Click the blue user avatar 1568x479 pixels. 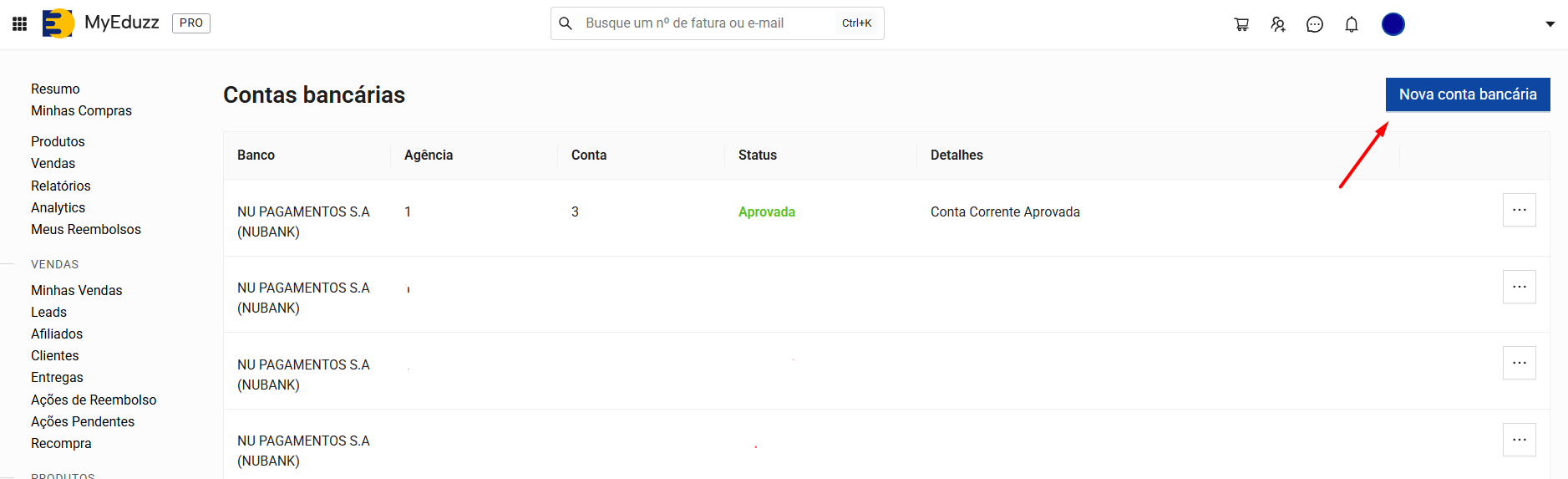click(x=1393, y=24)
